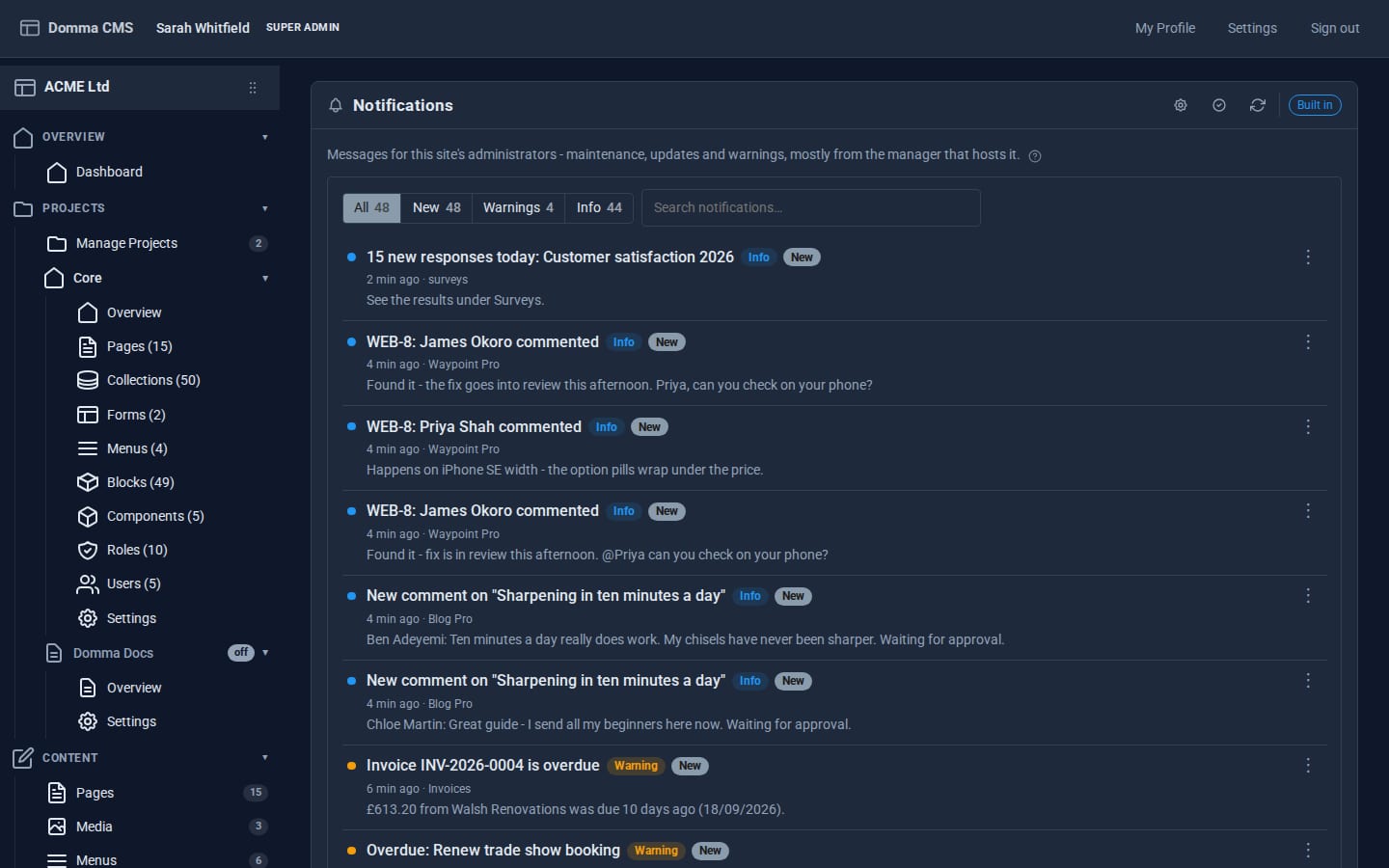This screenshot has height=868, width=1389.
Task: Click the Collections database icon
Action: [88, 380]
